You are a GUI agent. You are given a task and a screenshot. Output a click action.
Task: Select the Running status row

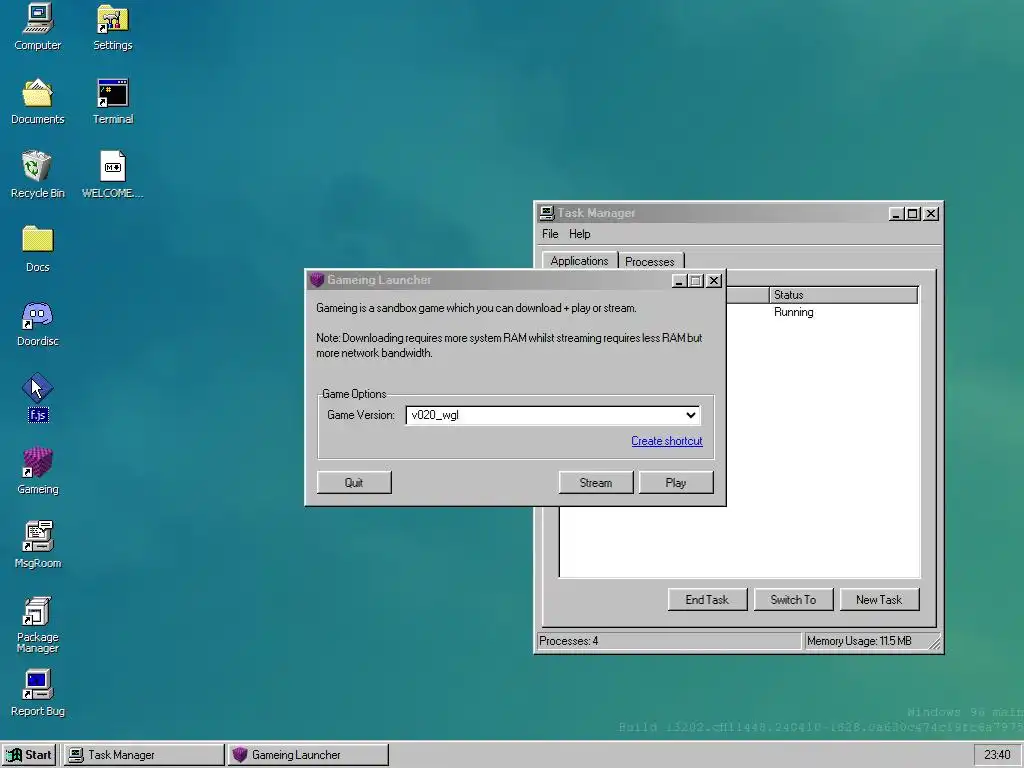[x=793, y=312]
